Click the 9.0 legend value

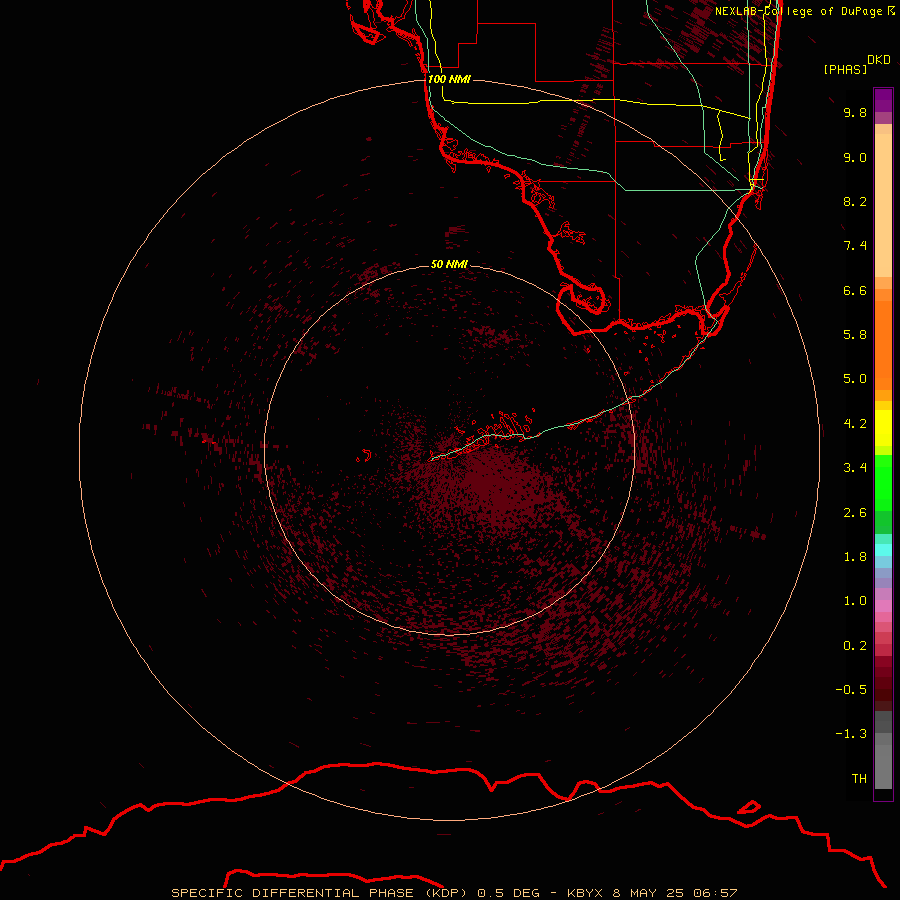tap(855, 157)
